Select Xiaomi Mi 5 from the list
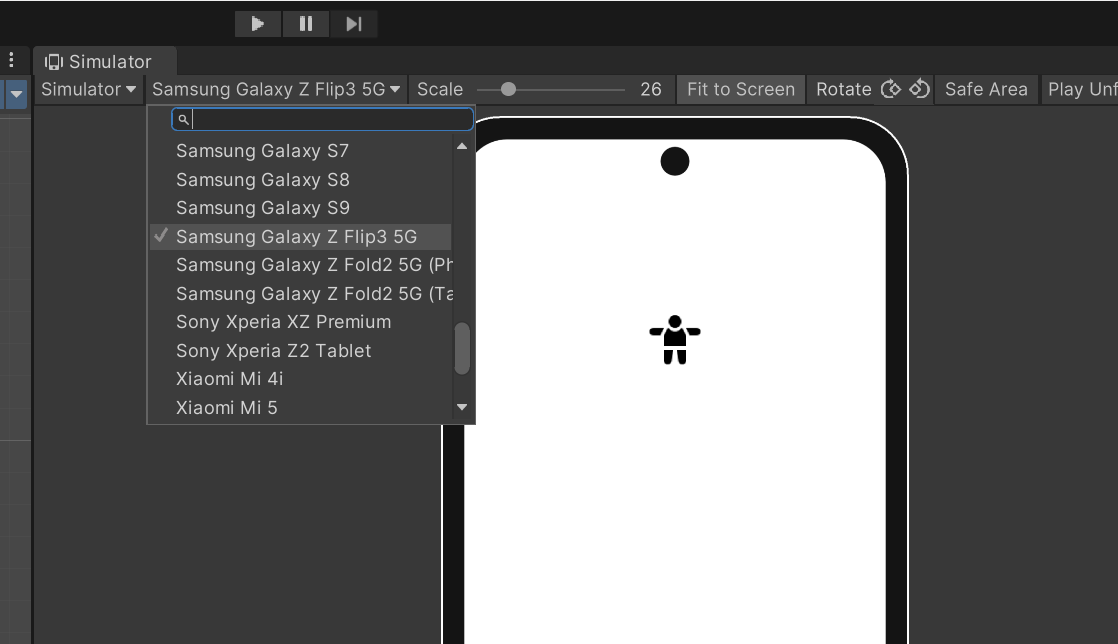The width and height of the screenshot is (1118, 644). 300,407
